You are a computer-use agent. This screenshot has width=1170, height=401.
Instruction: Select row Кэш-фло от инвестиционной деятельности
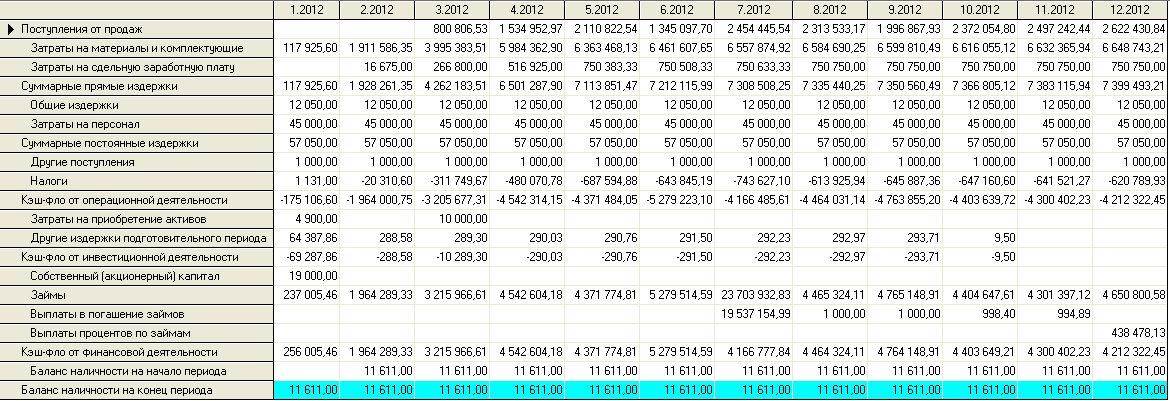click(137, 257)
